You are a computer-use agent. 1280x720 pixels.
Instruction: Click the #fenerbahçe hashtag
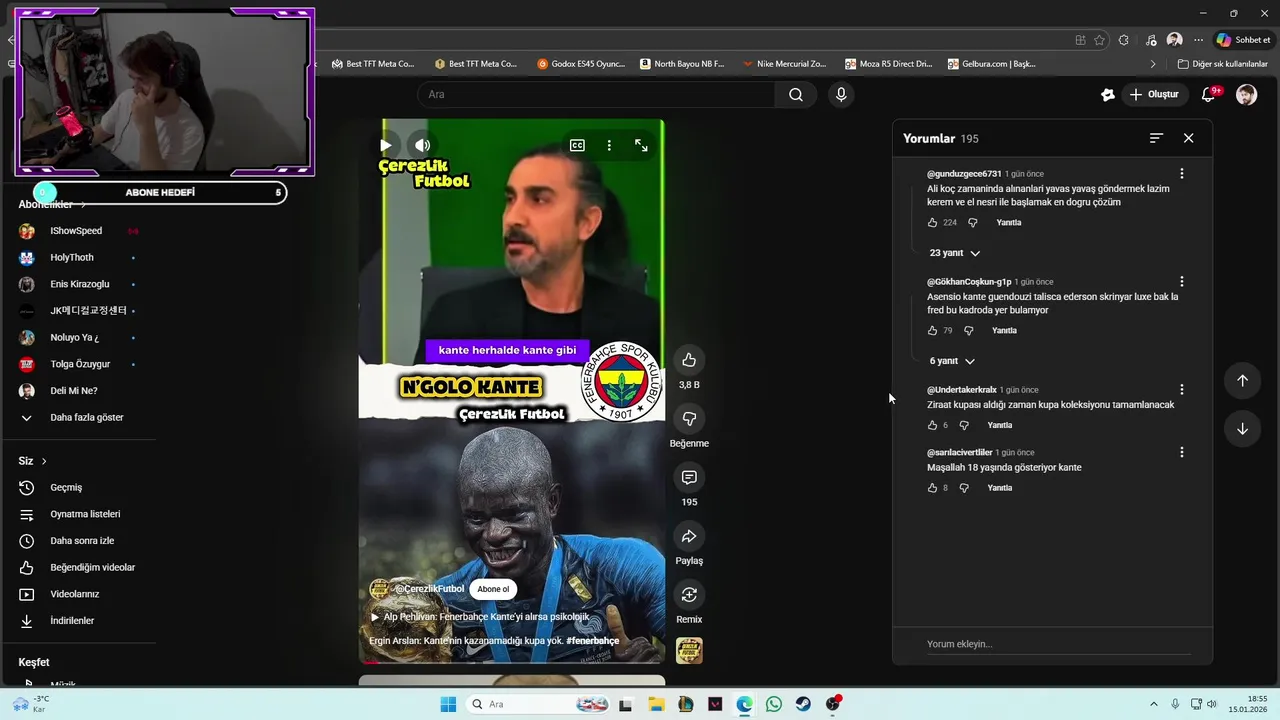tap(592, 641)
